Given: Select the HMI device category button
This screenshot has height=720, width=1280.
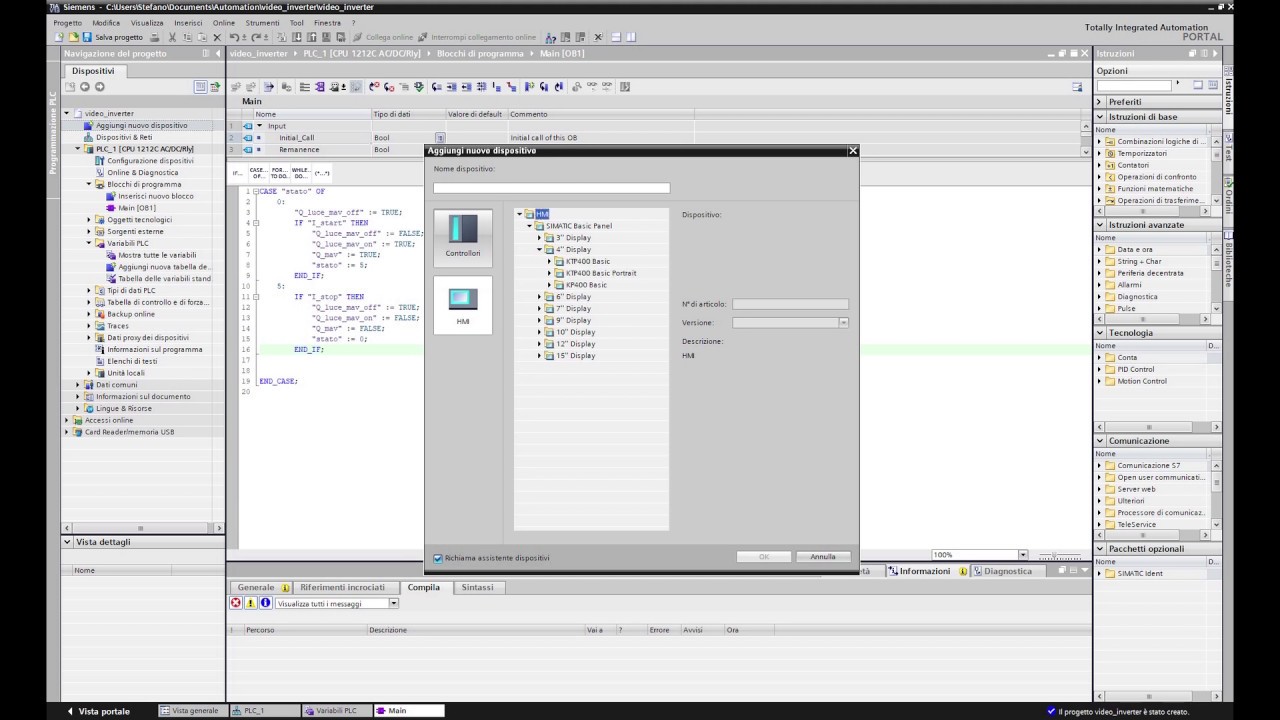Looking at the screenshot, I should (463, 304).
